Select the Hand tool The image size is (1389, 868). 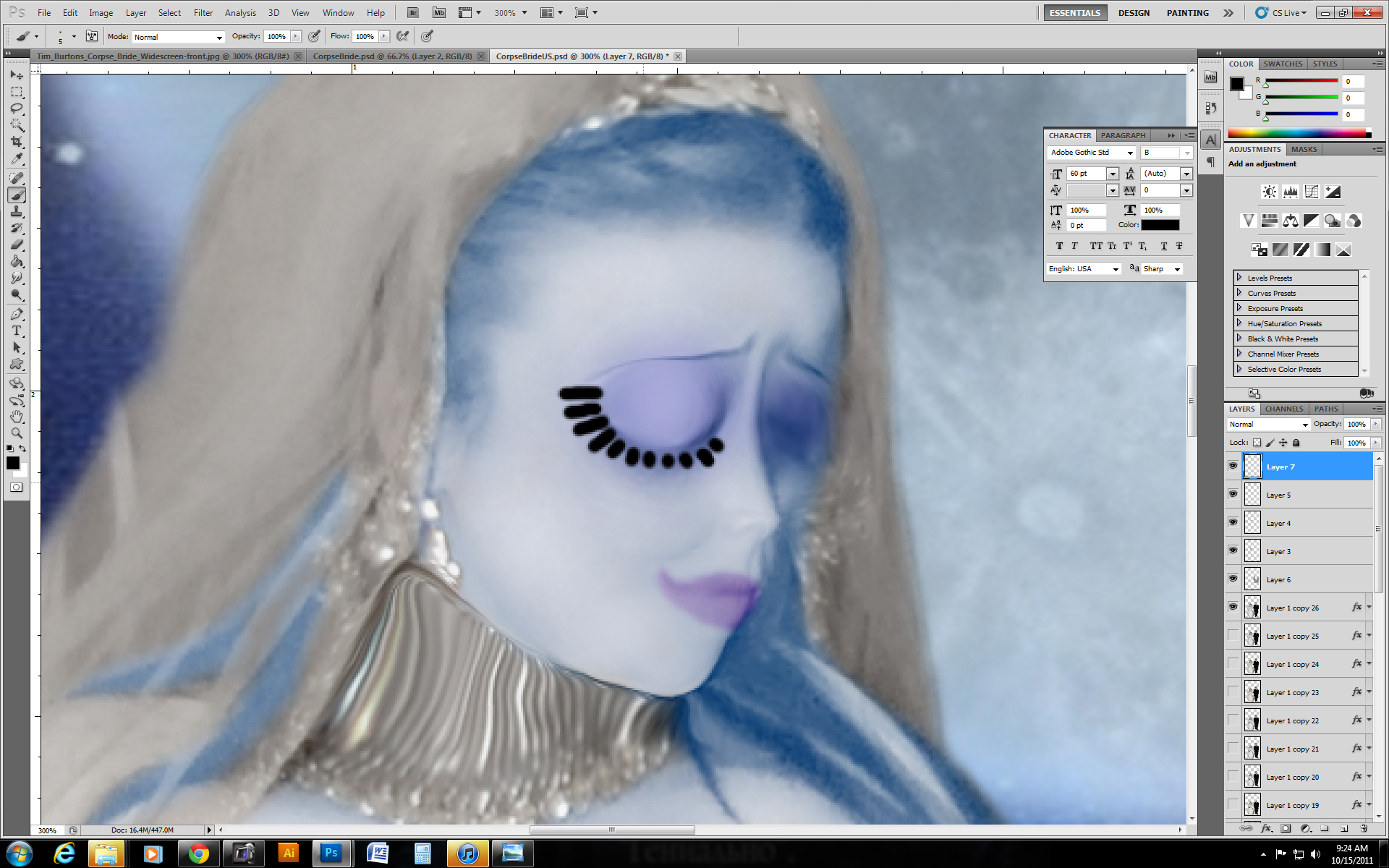pyautogui.click(x=17, y=417)
